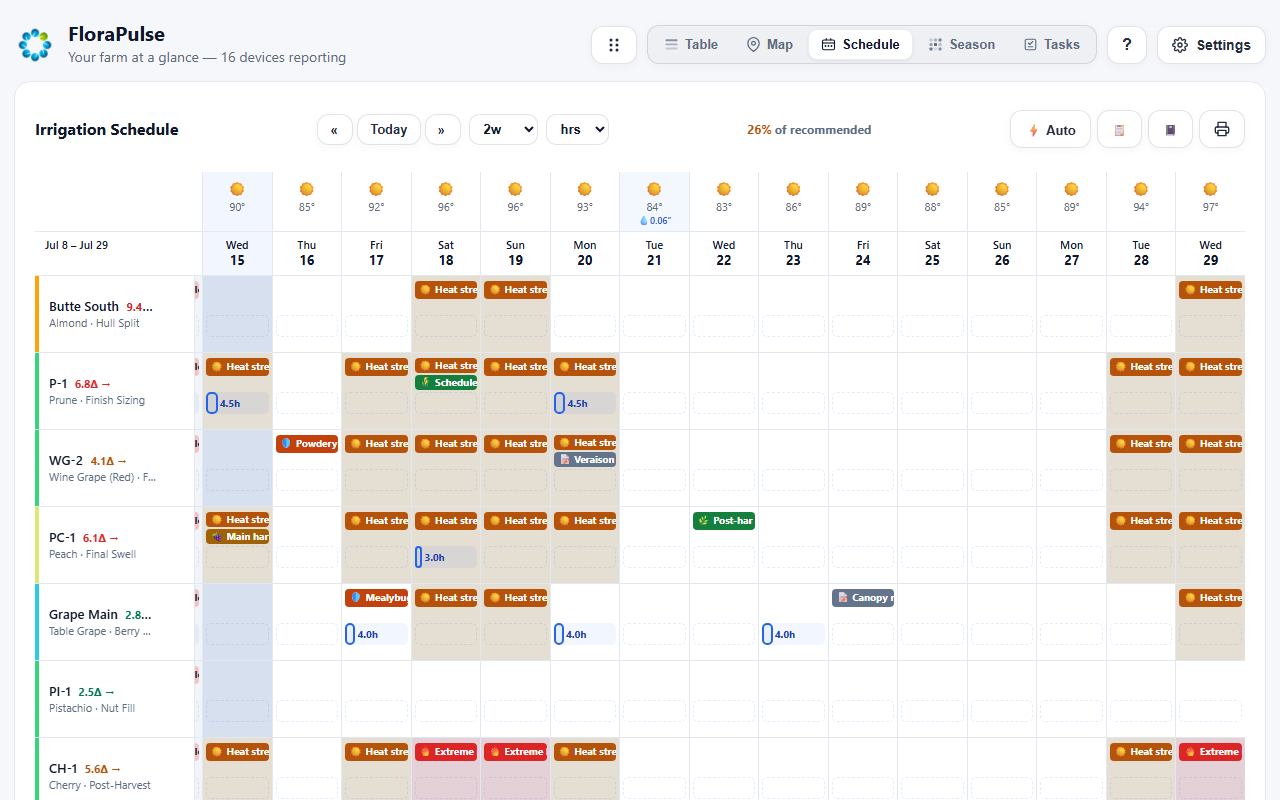Click Extreme heat alert on CH-1 Wednesday 29

click(x=1210, y=752)
